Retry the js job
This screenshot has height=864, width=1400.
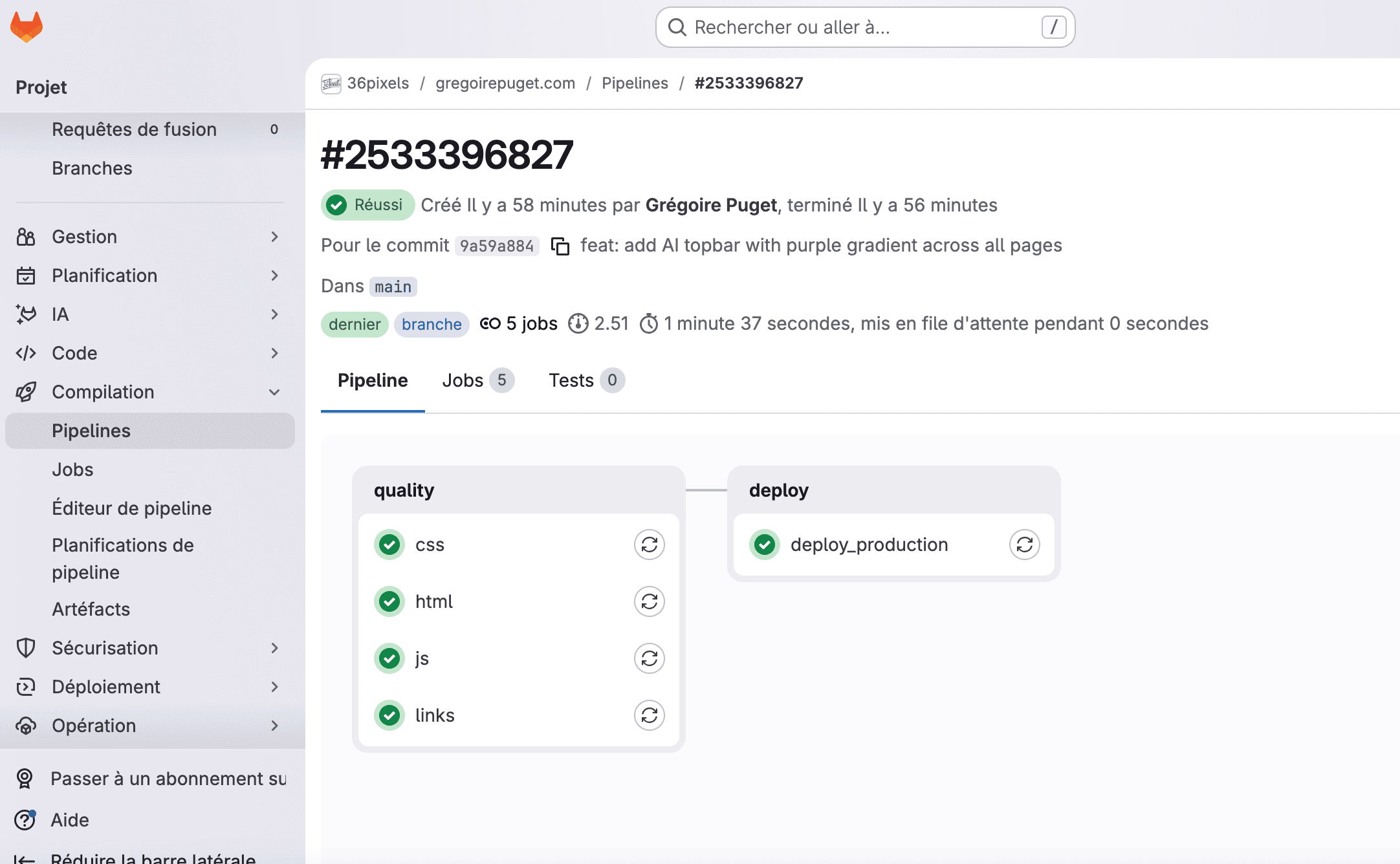coord(650,658)
